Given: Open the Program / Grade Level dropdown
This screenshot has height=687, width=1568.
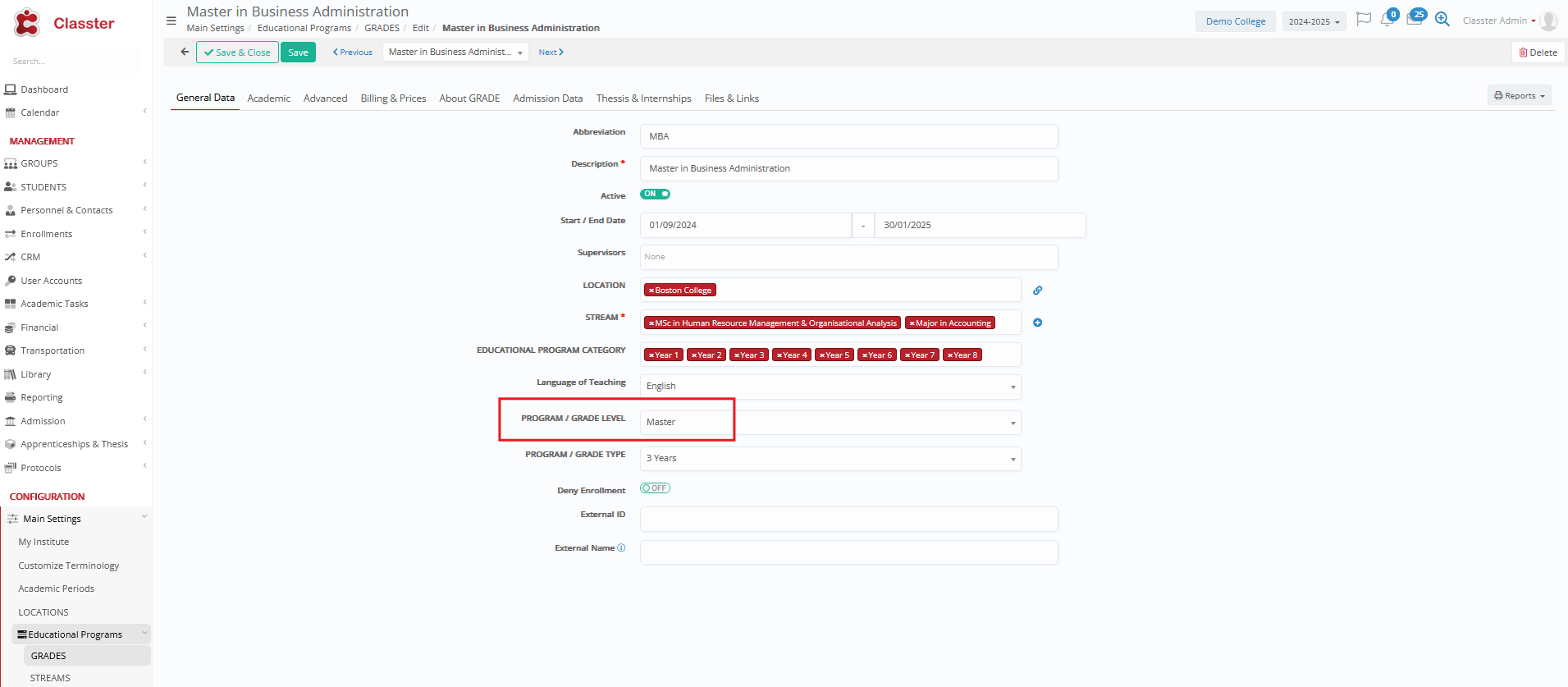Looking at the screenshot, I should (830, 423).
